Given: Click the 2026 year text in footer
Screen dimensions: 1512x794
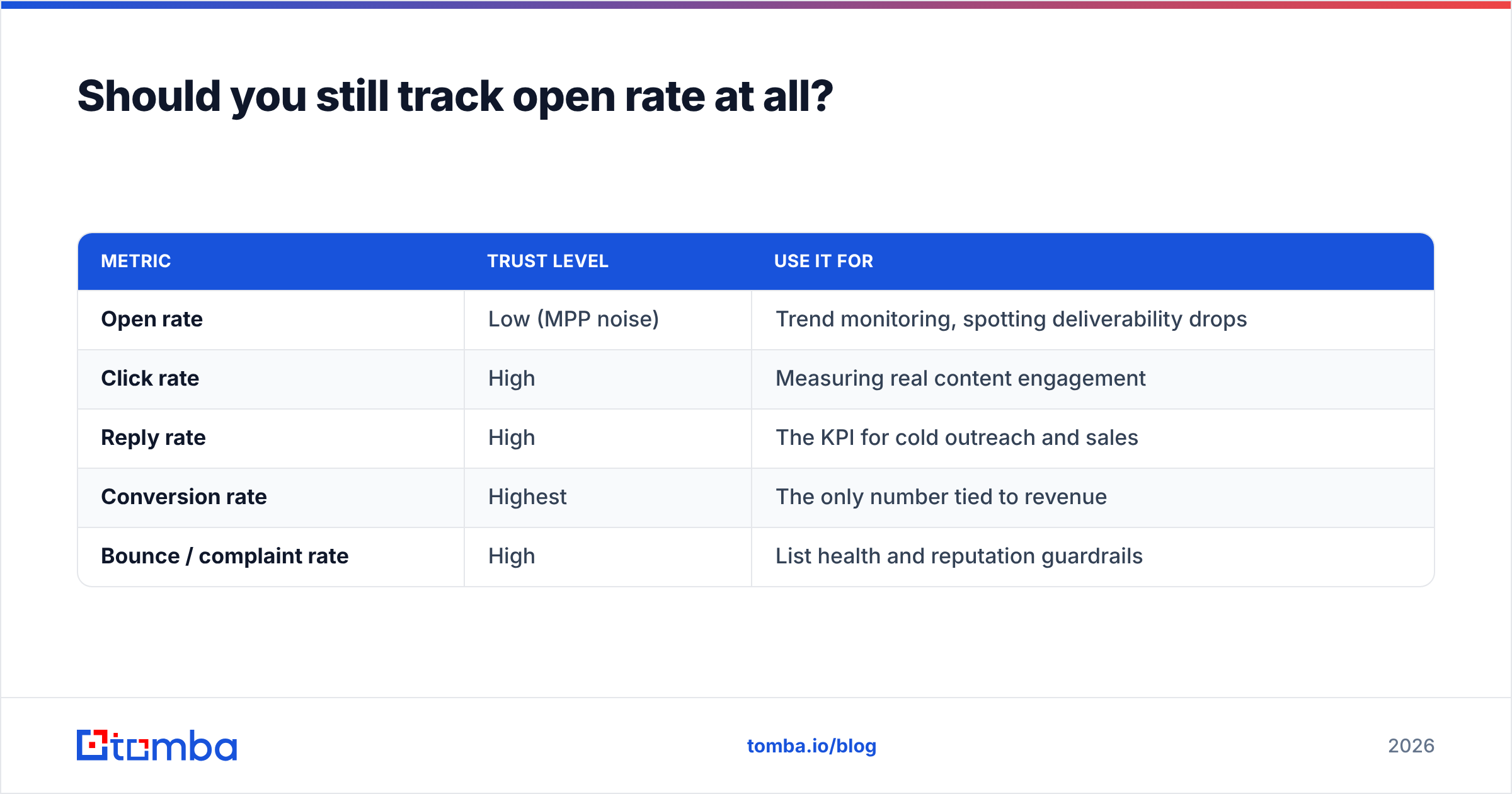Looking at the screenshot, I should coord(1411,746).
